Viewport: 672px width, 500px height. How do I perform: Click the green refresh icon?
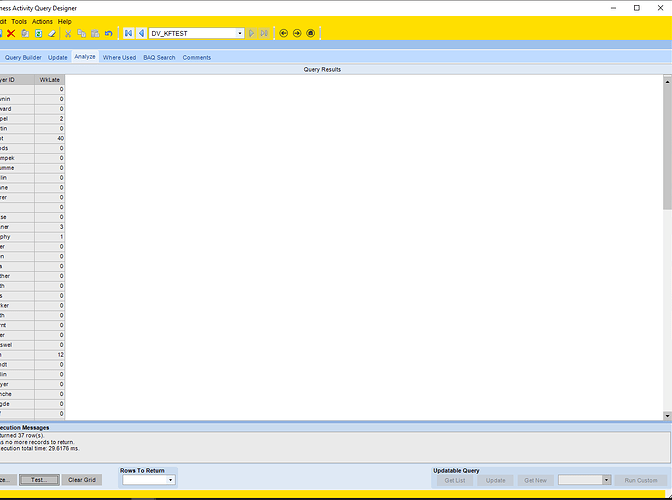(39, 33)
